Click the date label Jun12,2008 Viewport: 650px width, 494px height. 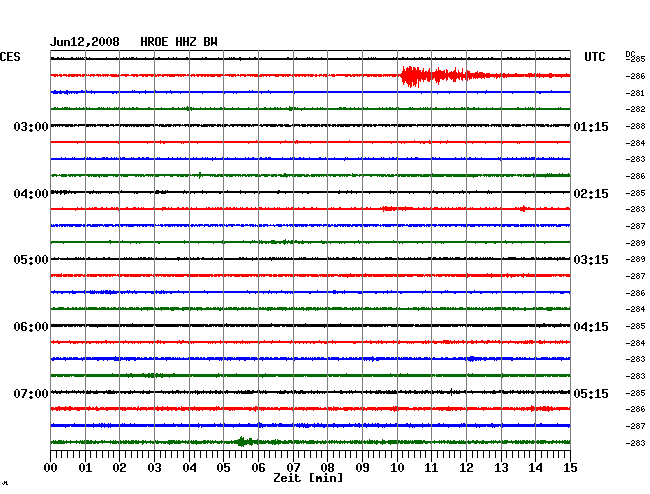pos(85,42)
